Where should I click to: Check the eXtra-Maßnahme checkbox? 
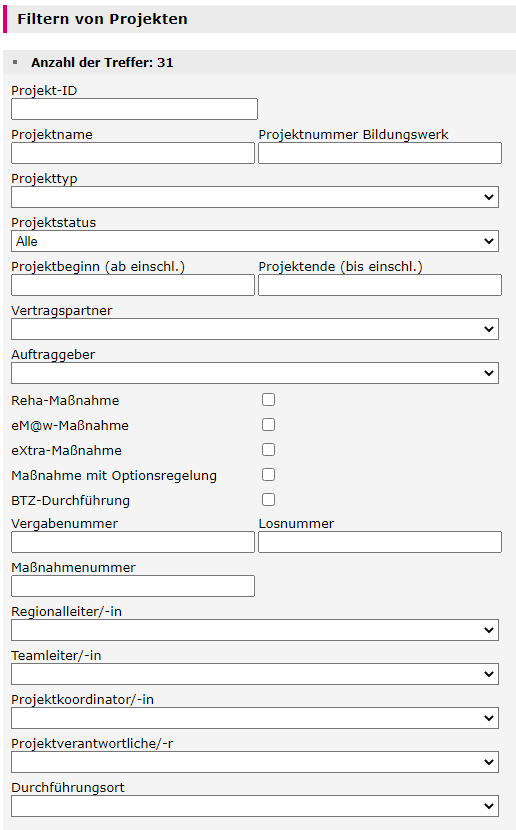pyautogui.click(x=268, y=449)
